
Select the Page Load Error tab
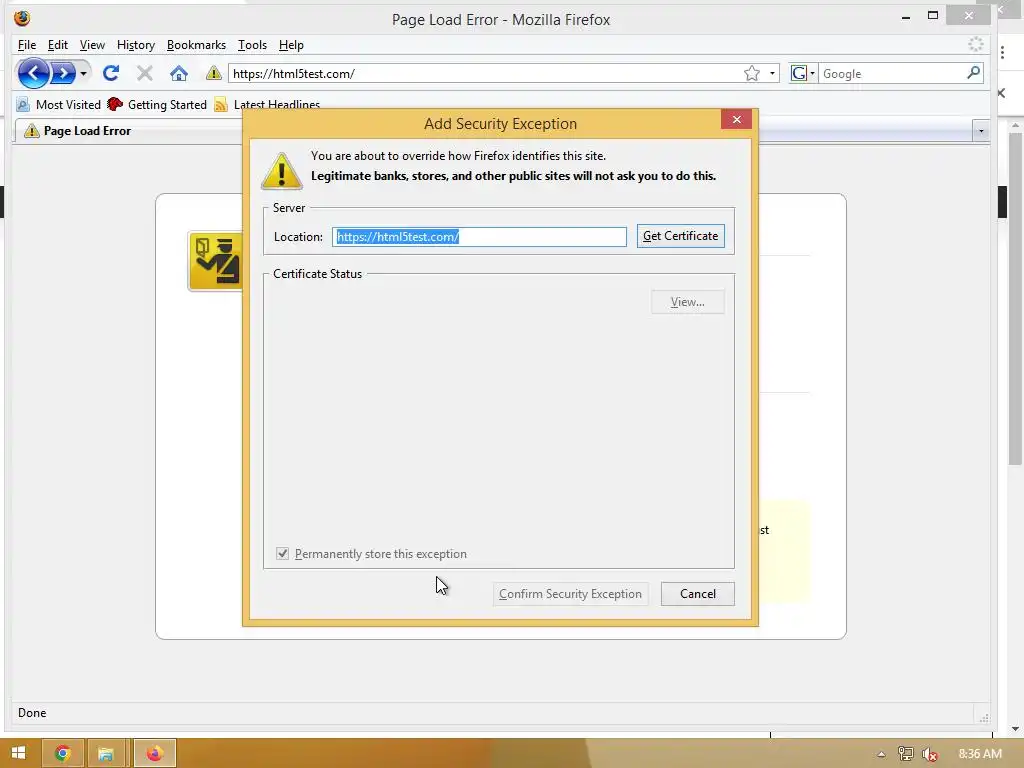(128, 131)
